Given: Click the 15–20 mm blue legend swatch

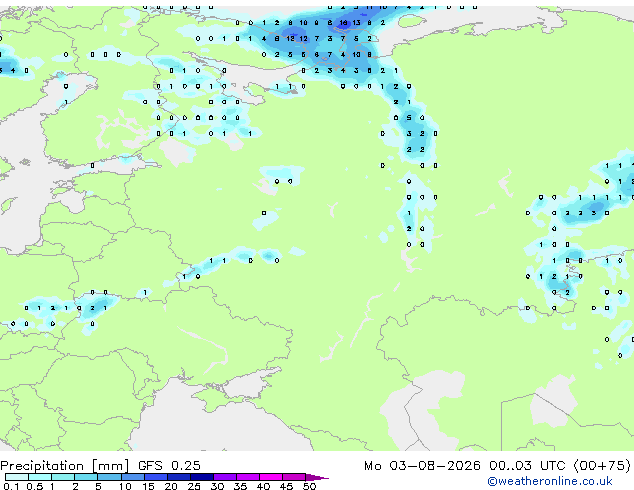Looking at the screenshot, I should (x=156, y=477).
